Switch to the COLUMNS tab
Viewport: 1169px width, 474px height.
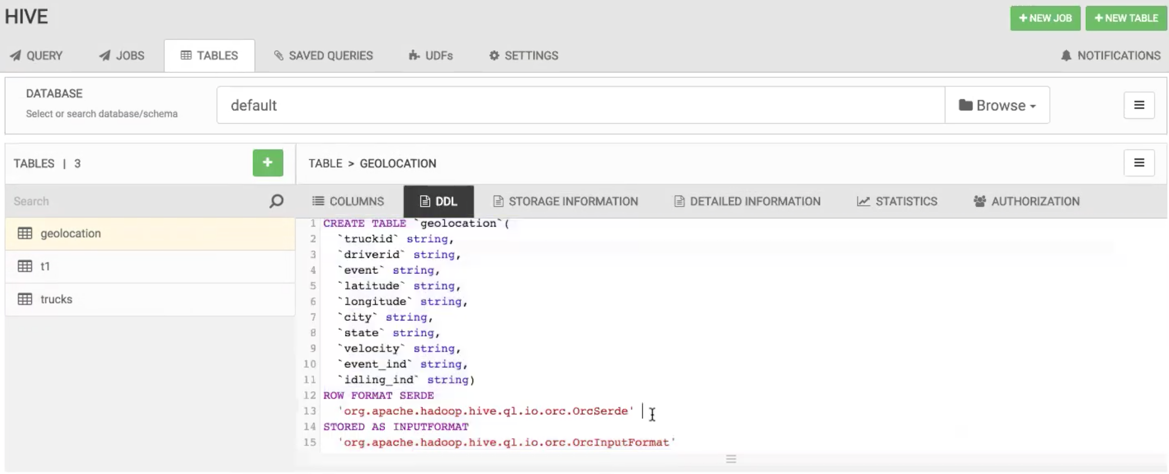[x=348, y=201]
